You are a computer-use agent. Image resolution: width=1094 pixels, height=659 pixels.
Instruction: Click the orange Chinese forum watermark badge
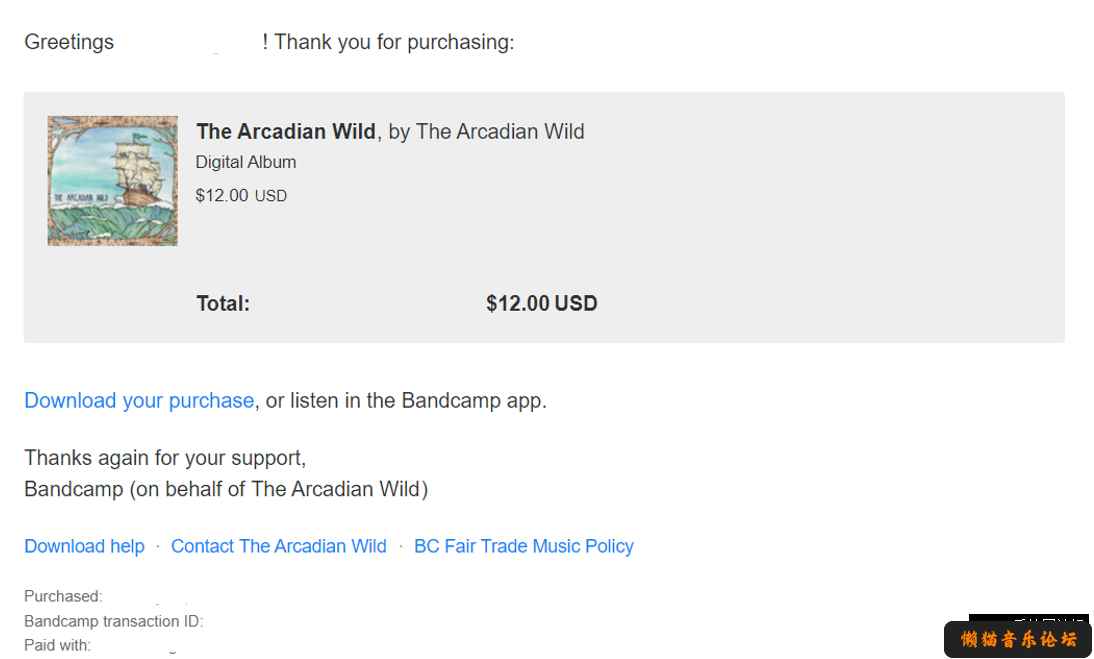click(1018, 638)
